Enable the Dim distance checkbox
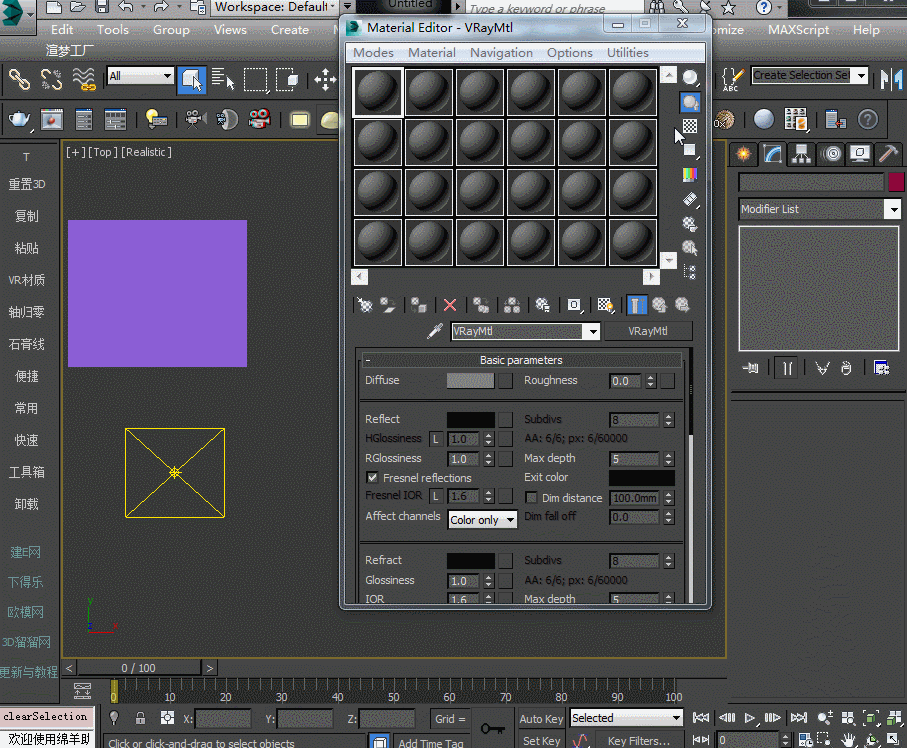The height and width of the screenshot is (748, 907). [x=531, y=498]
